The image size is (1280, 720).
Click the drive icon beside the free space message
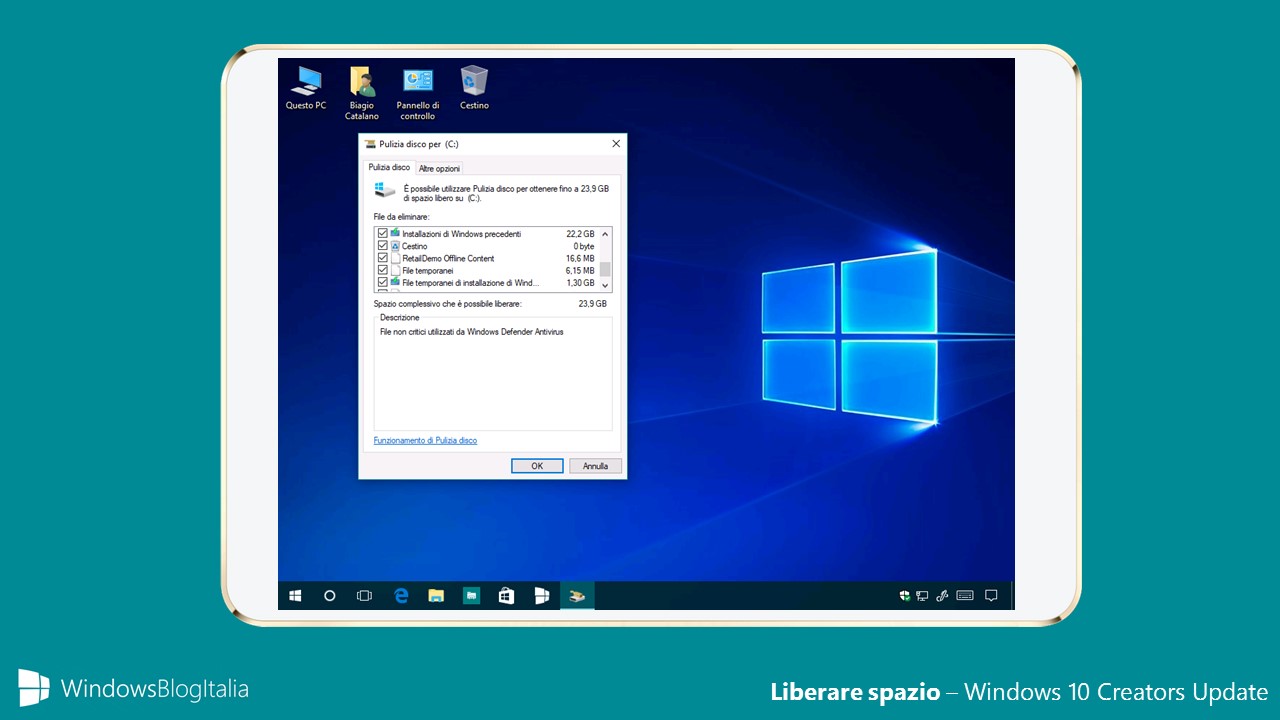coord(384,190)
